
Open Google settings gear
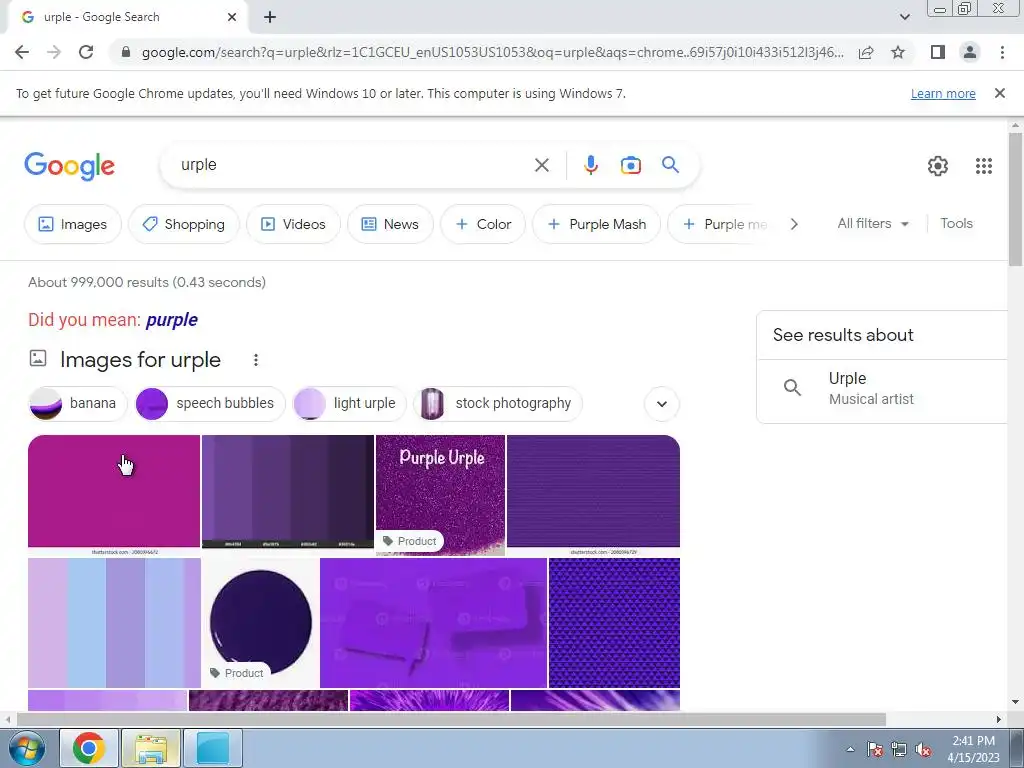938,166
